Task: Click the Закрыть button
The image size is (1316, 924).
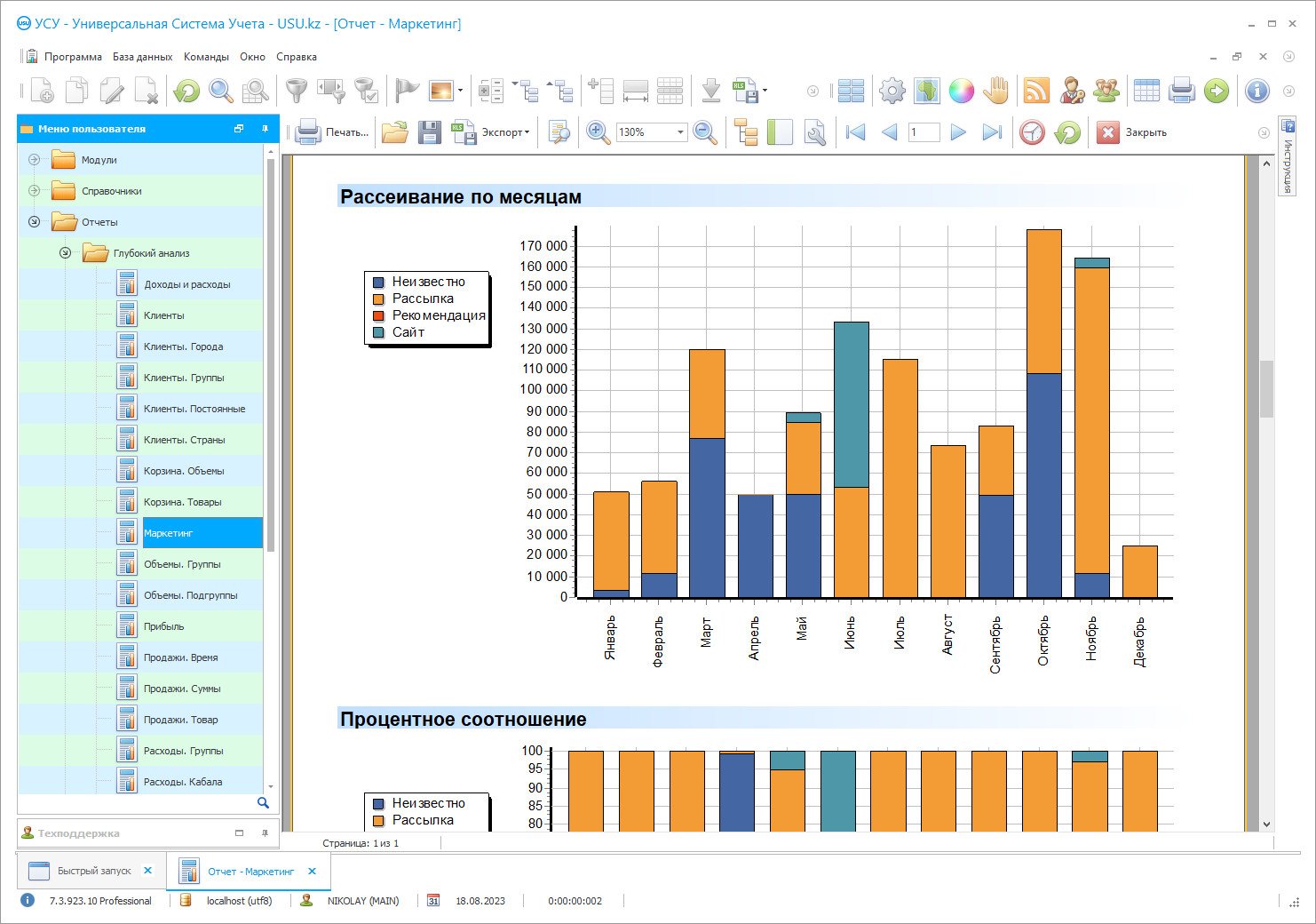Action: click(x=1134, y=132)
